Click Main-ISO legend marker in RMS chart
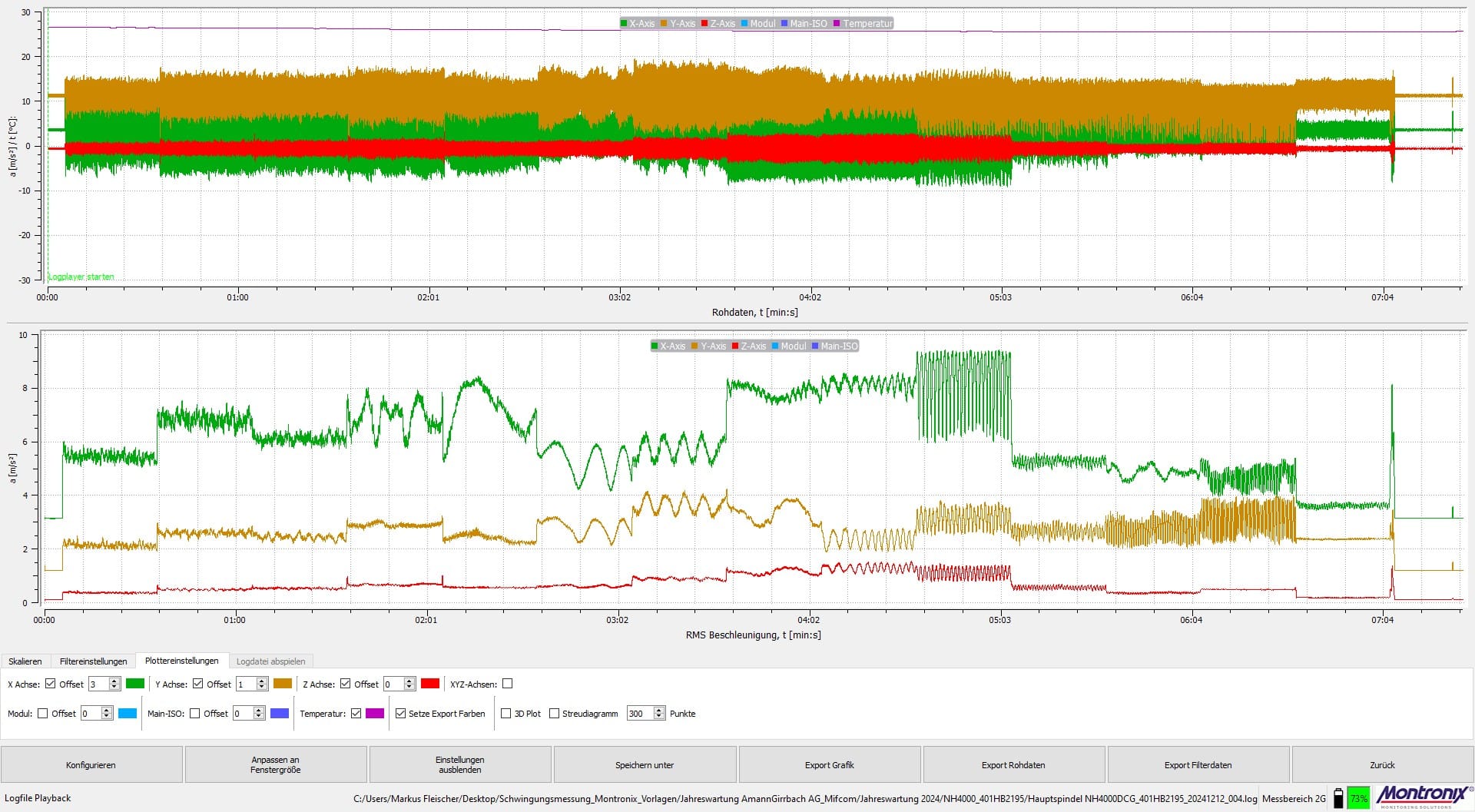The width and height of the screenshot is (1475, 812). [815, 346]
